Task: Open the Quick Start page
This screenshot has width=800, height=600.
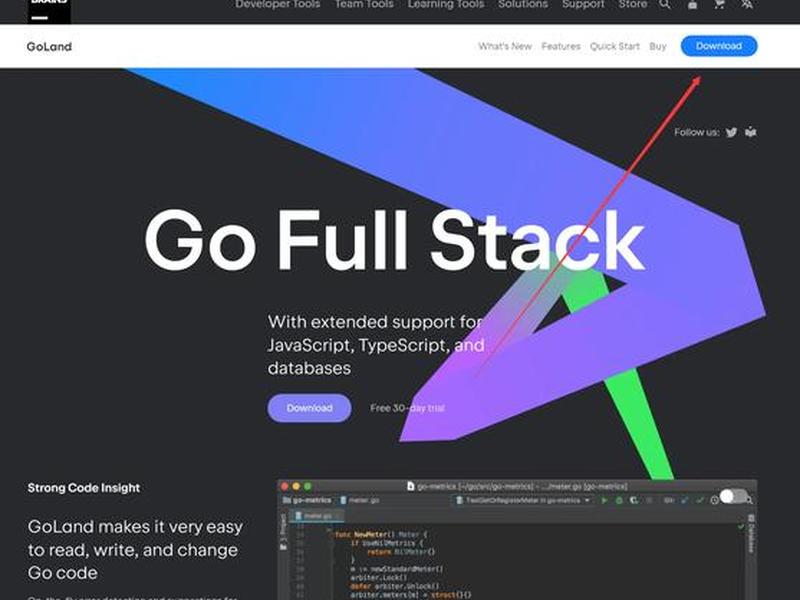Action: click(x=614, y=46)
